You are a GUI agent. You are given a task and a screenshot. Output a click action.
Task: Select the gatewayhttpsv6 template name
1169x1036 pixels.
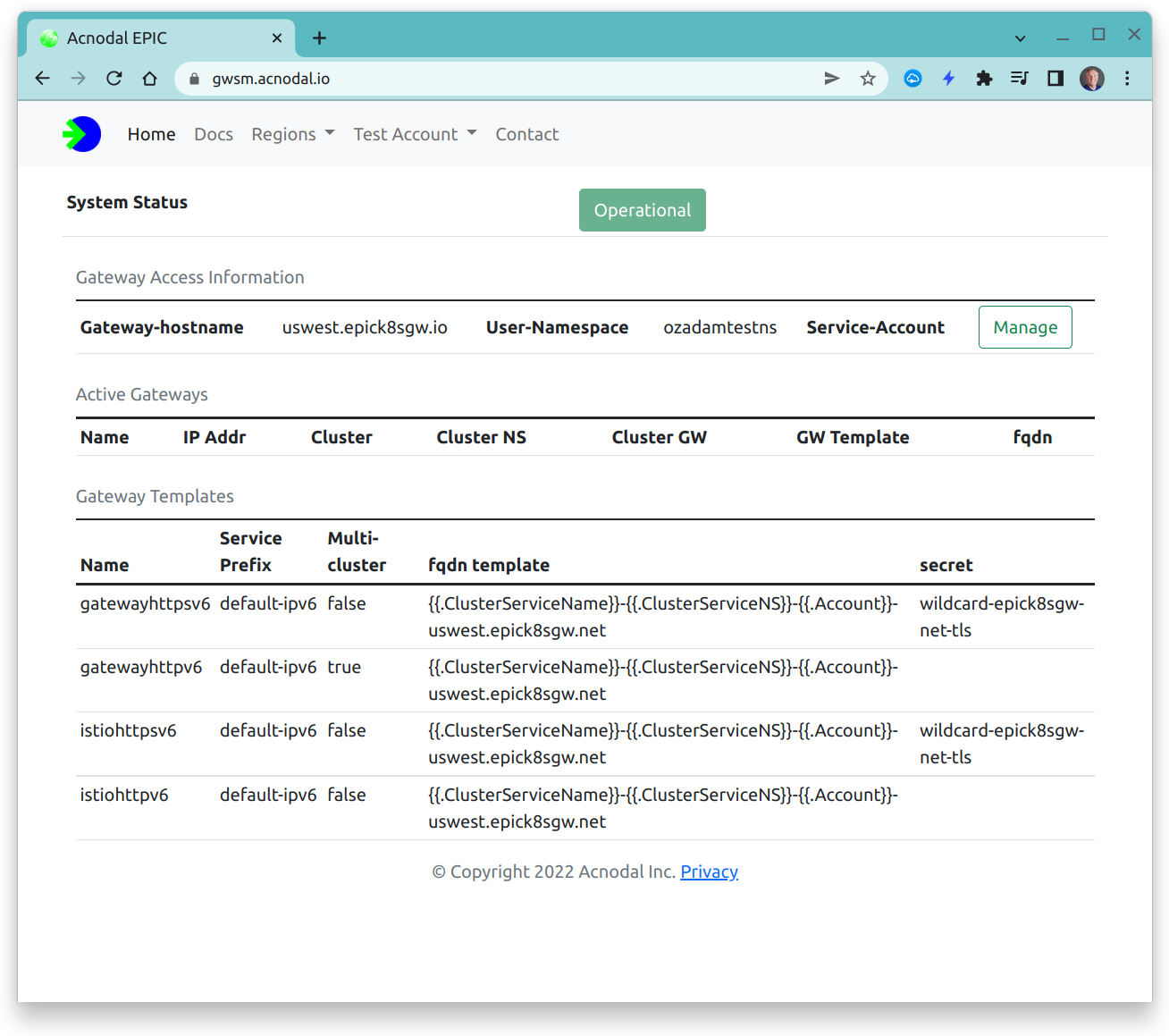pos(146,603)
